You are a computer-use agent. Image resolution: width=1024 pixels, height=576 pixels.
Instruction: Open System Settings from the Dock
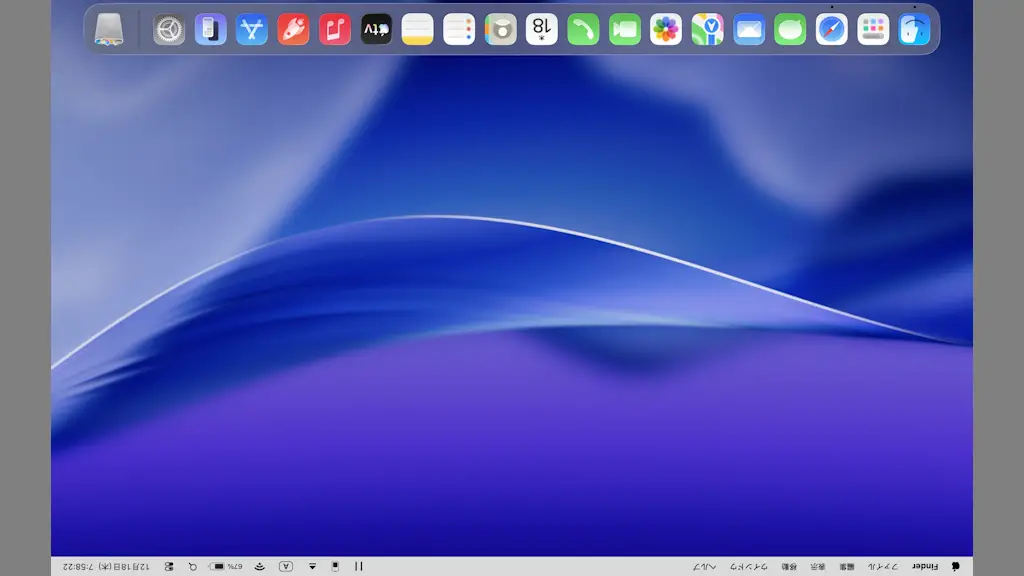pos(168,29)
